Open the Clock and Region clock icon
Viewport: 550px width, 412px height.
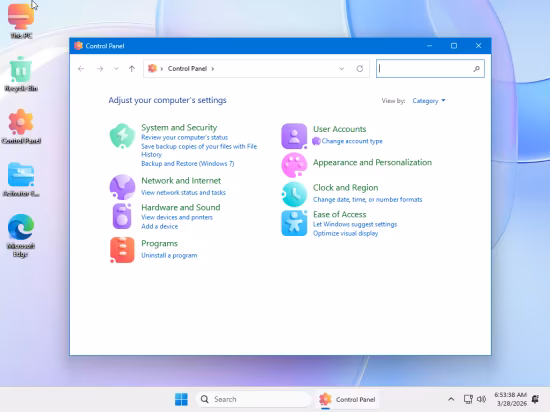[294, 194]
